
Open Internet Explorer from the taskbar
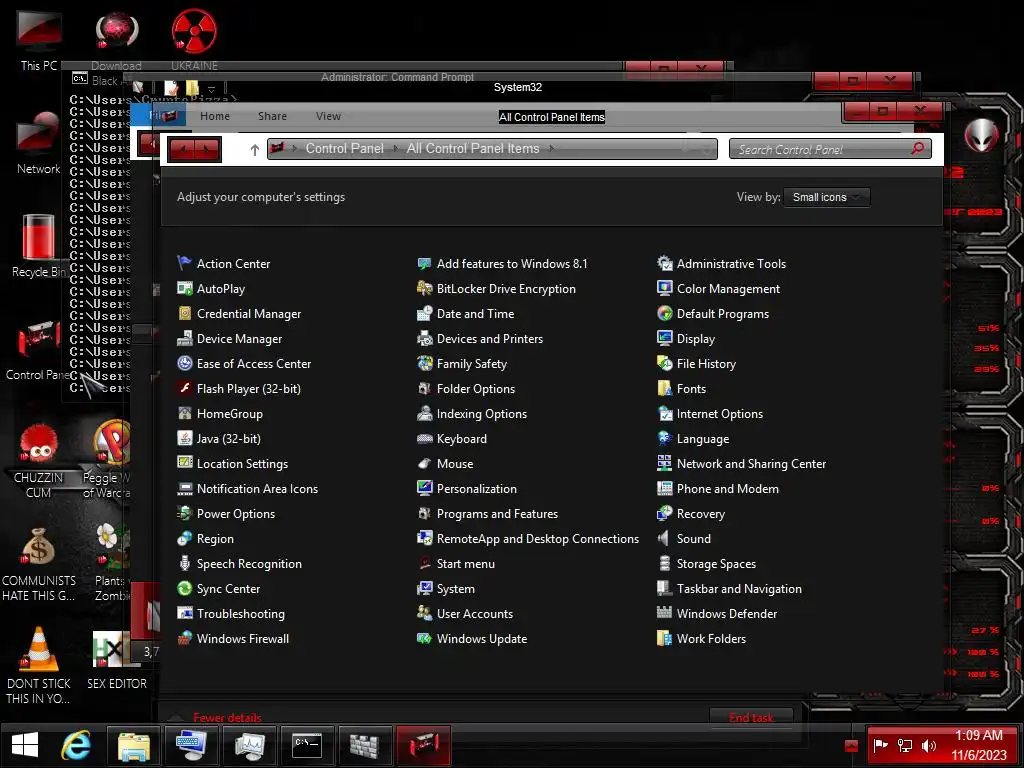coord(76,745)
